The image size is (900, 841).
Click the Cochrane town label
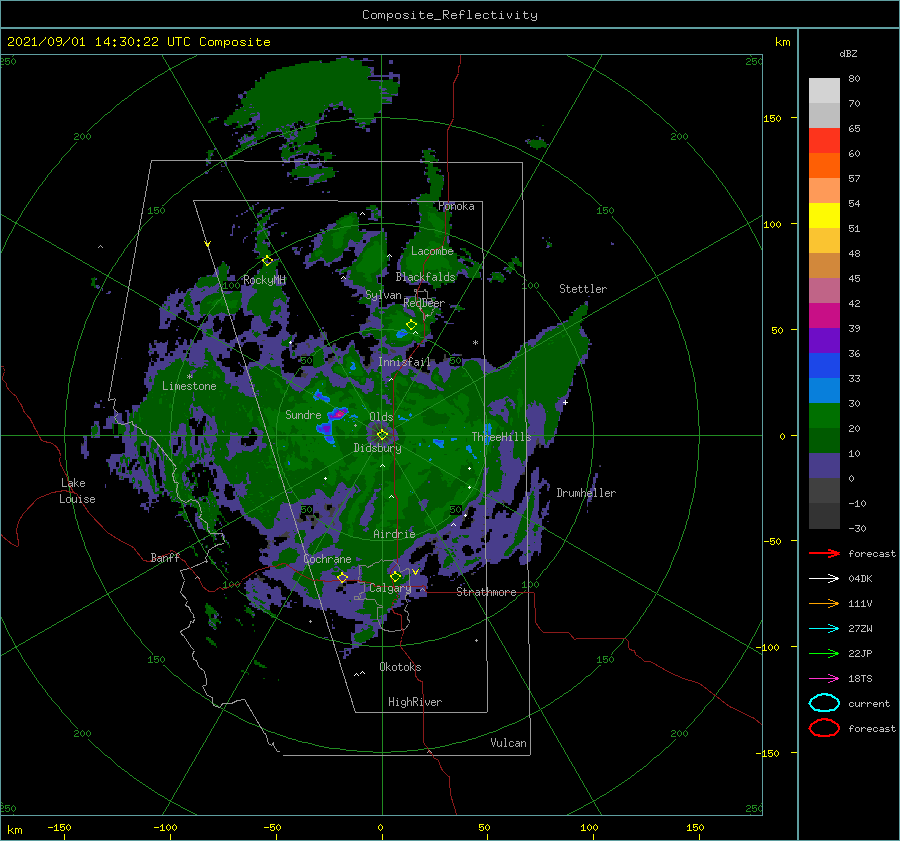[327, 559]
